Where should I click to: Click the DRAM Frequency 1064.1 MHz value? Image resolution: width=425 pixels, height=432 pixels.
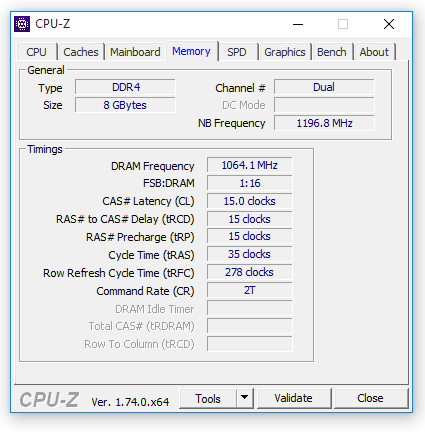pos(249,165)
